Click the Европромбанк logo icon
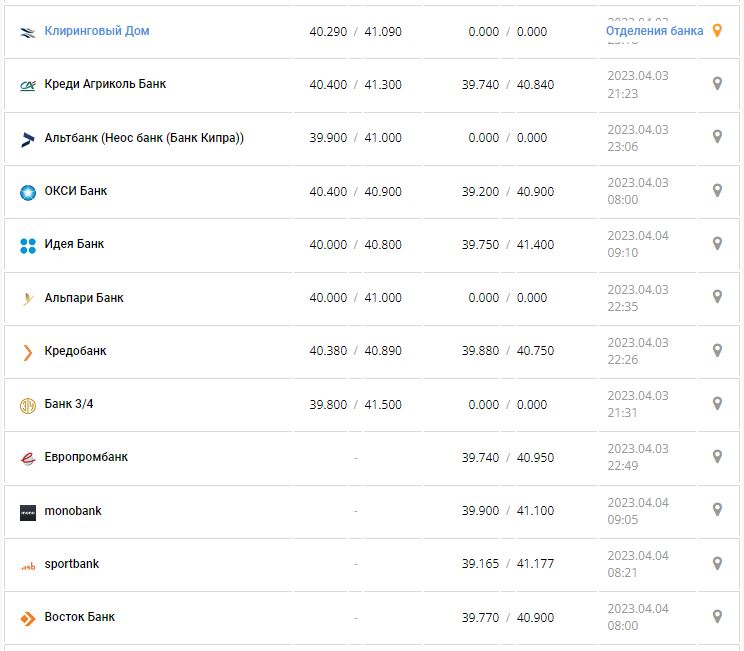The height and width of the screenshot is (651, 744). 28,458
